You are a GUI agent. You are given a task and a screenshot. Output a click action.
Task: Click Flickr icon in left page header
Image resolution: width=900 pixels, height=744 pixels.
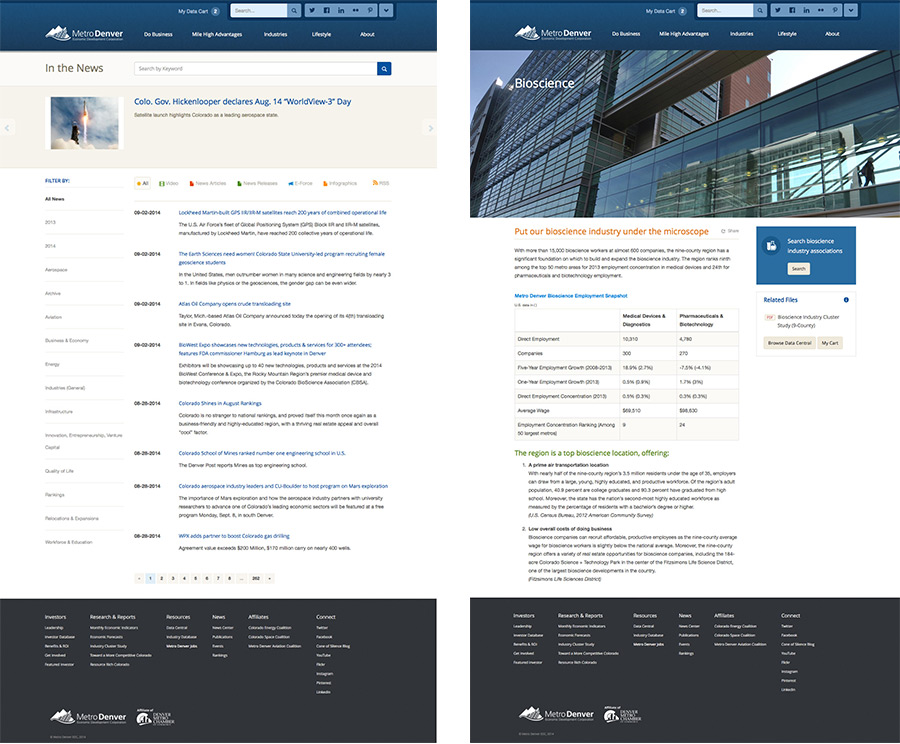(356, 10)
